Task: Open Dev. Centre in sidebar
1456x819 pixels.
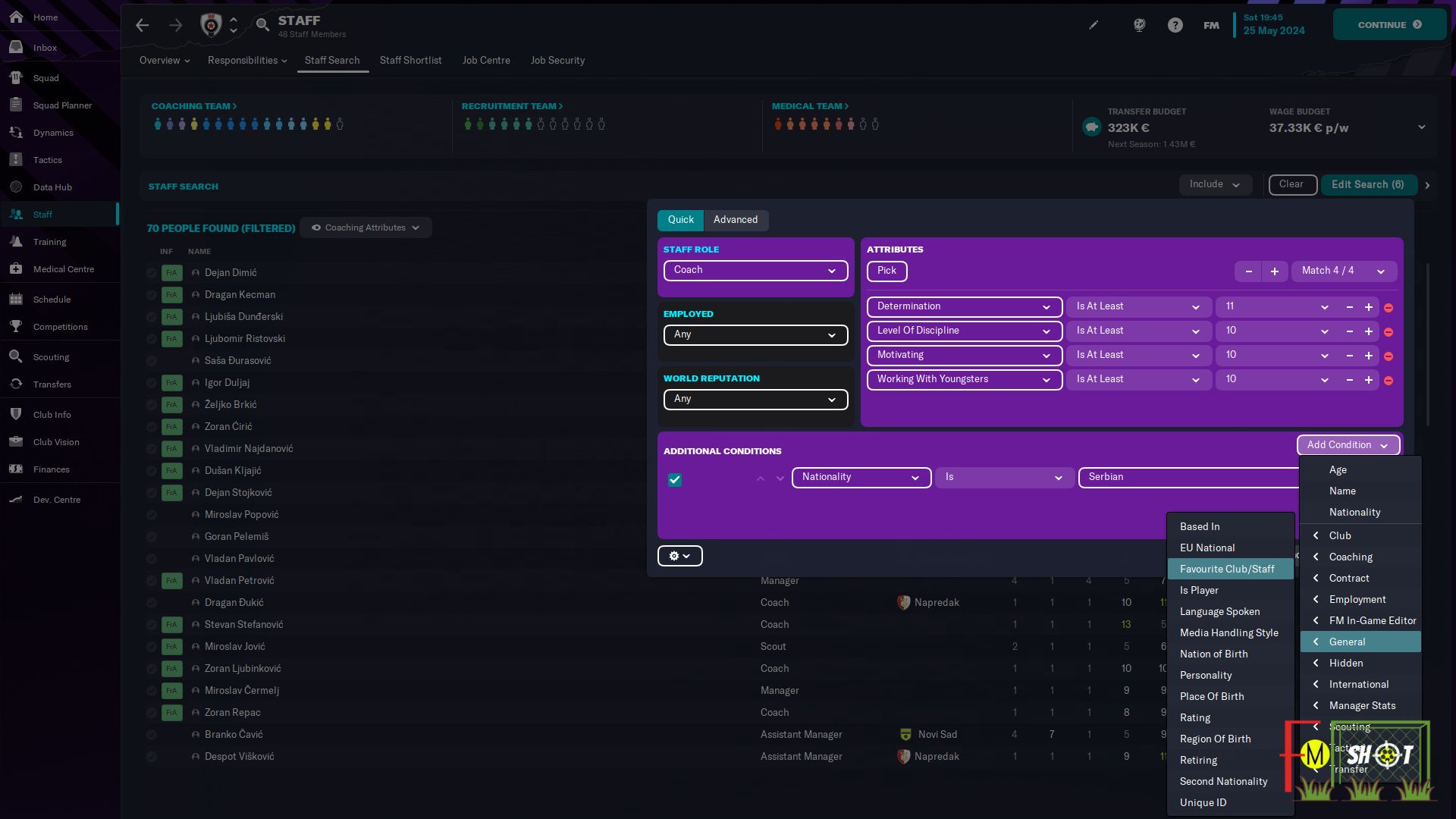Action: [x=56, y=500]
